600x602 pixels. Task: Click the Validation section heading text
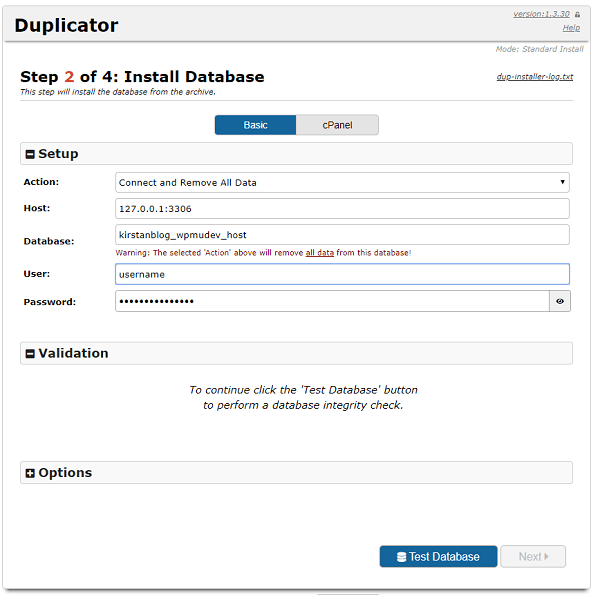(x=73, y=354)
